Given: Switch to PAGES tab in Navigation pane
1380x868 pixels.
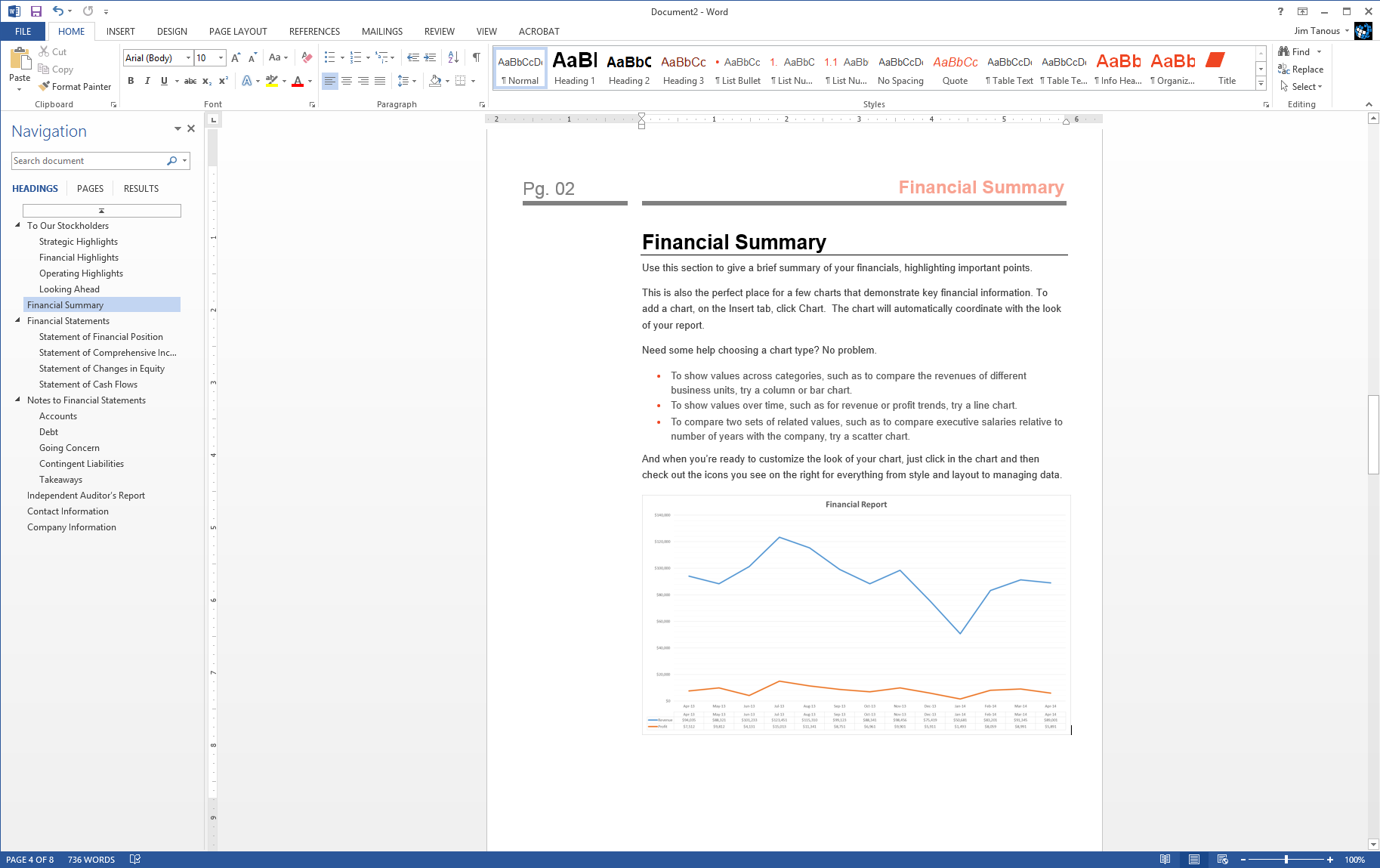Looking at the screenshot, I should click(90, 188).
